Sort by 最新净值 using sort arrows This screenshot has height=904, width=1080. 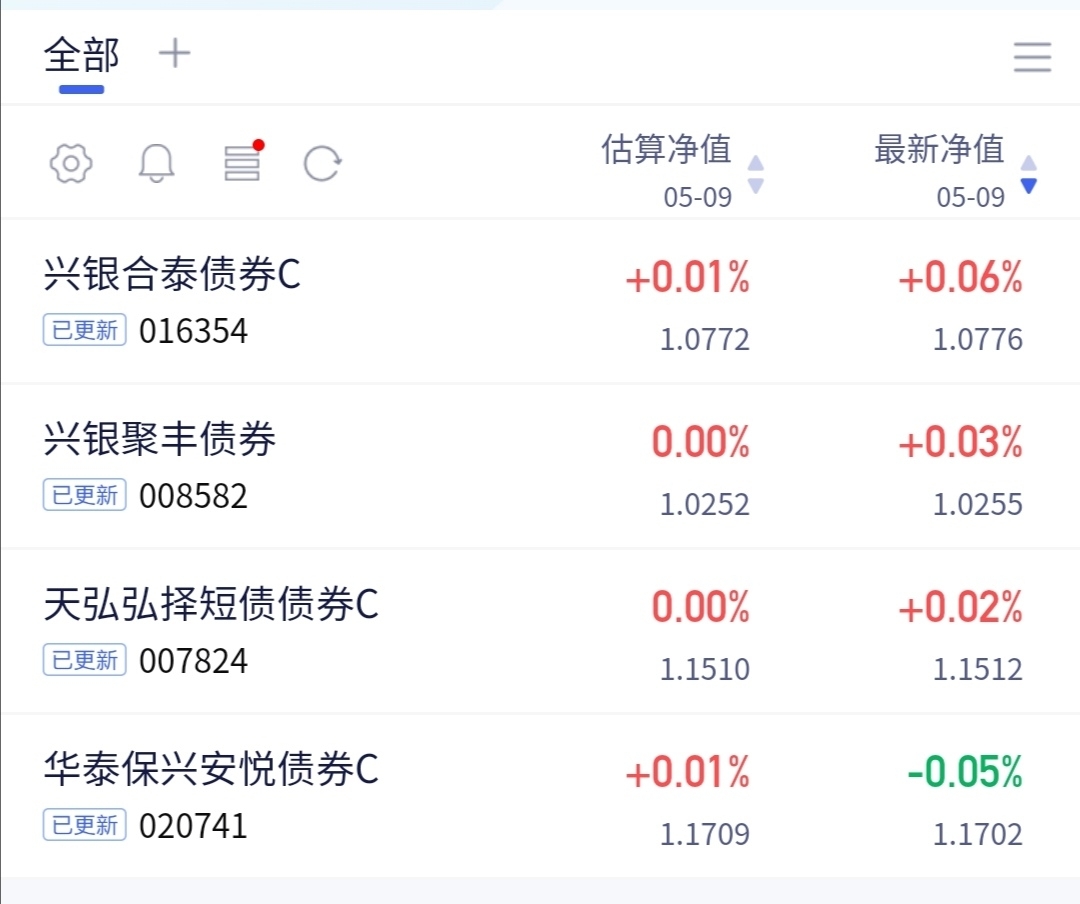1028,174
